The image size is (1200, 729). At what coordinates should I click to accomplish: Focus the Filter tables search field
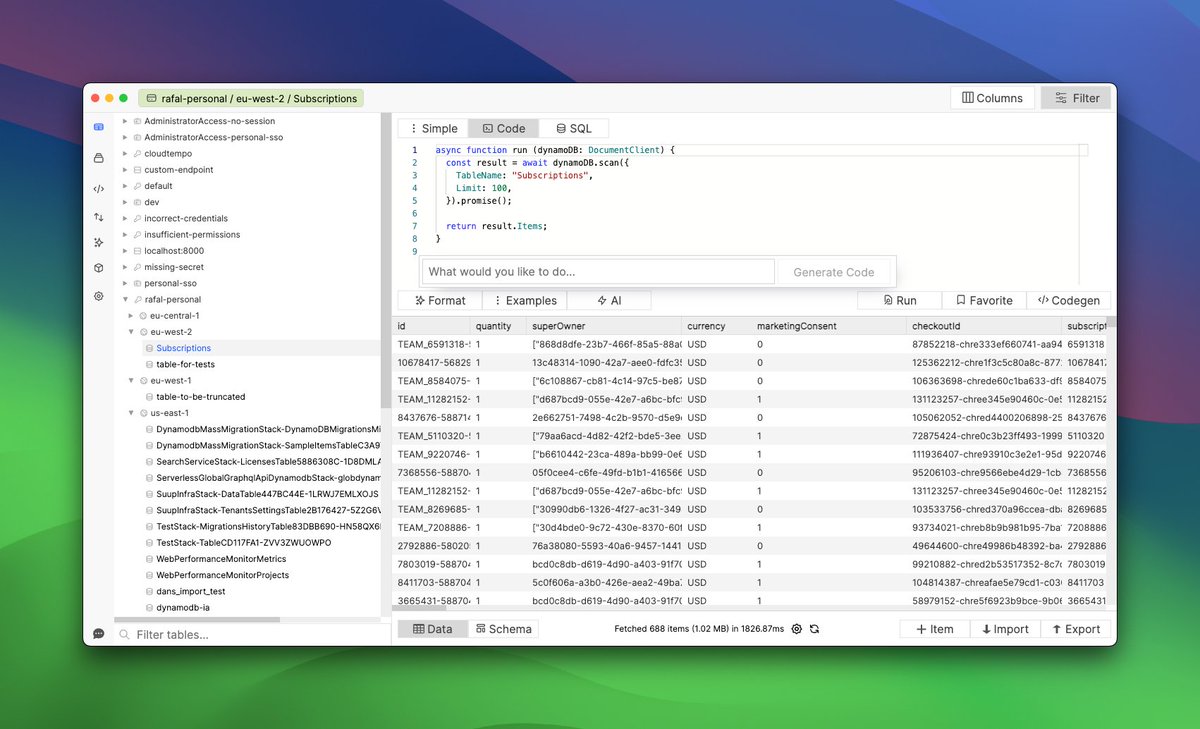251,635
